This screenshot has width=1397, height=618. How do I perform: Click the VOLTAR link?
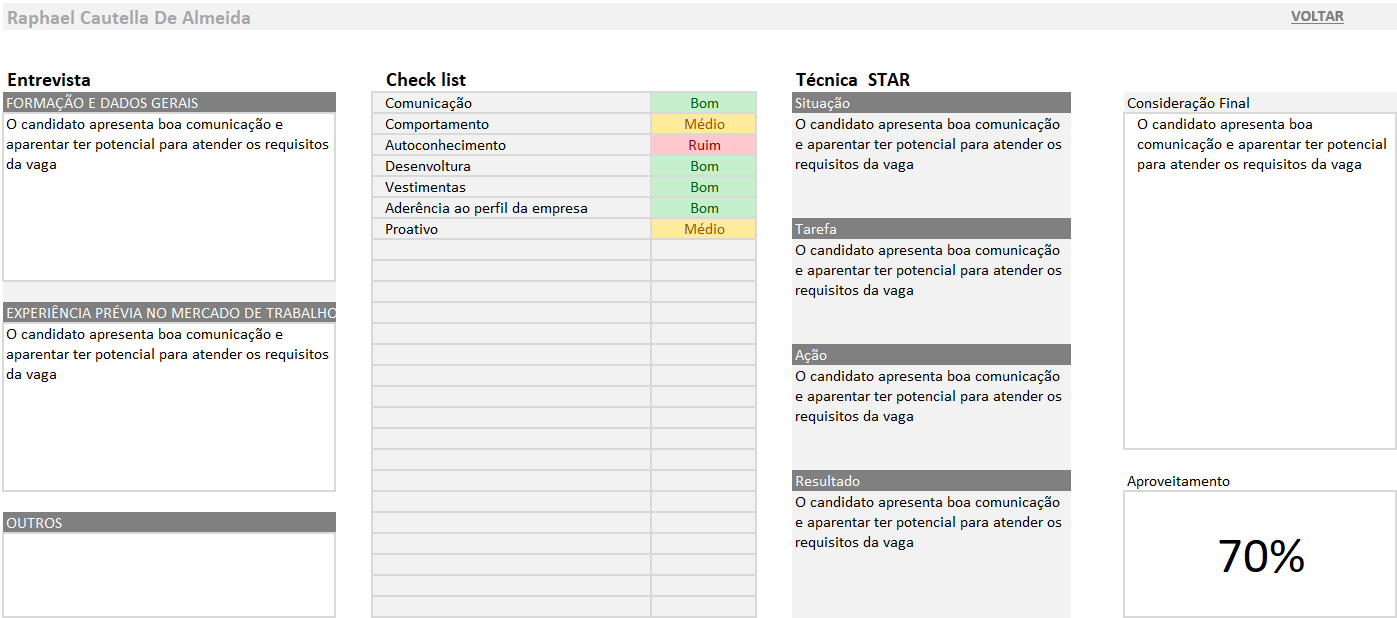coord(1316,17)
